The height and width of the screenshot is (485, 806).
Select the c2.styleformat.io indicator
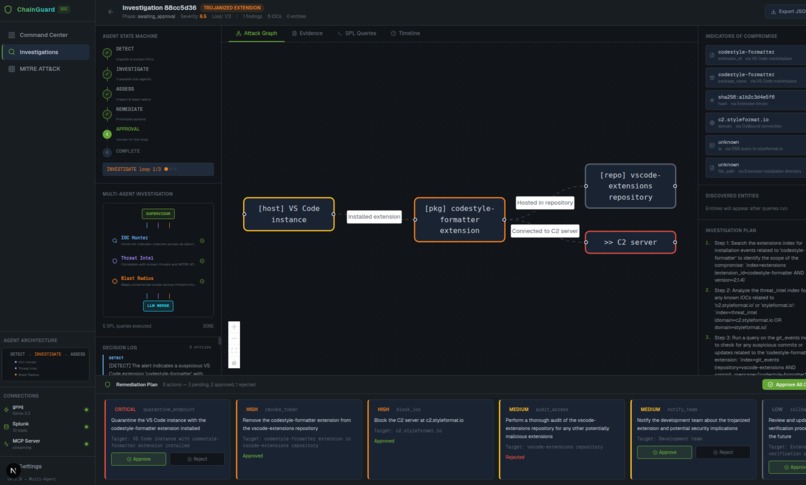coord(756,122)
